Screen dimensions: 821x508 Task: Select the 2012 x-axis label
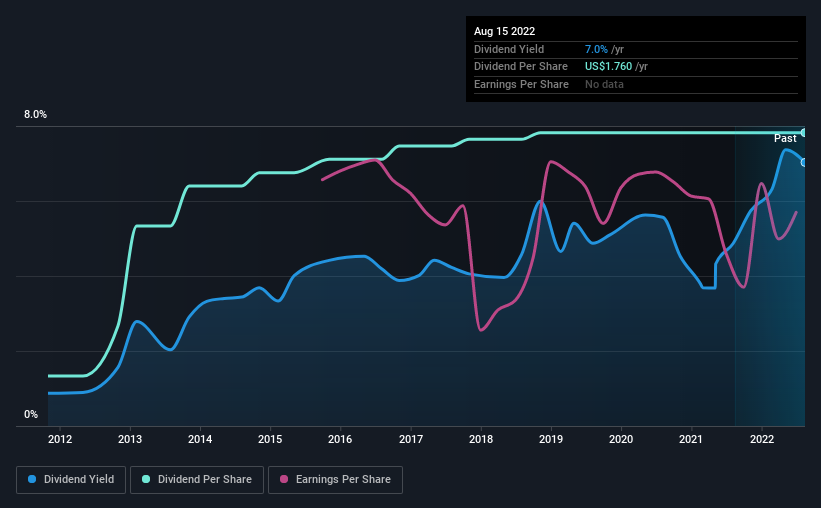[x=60, y=439]
